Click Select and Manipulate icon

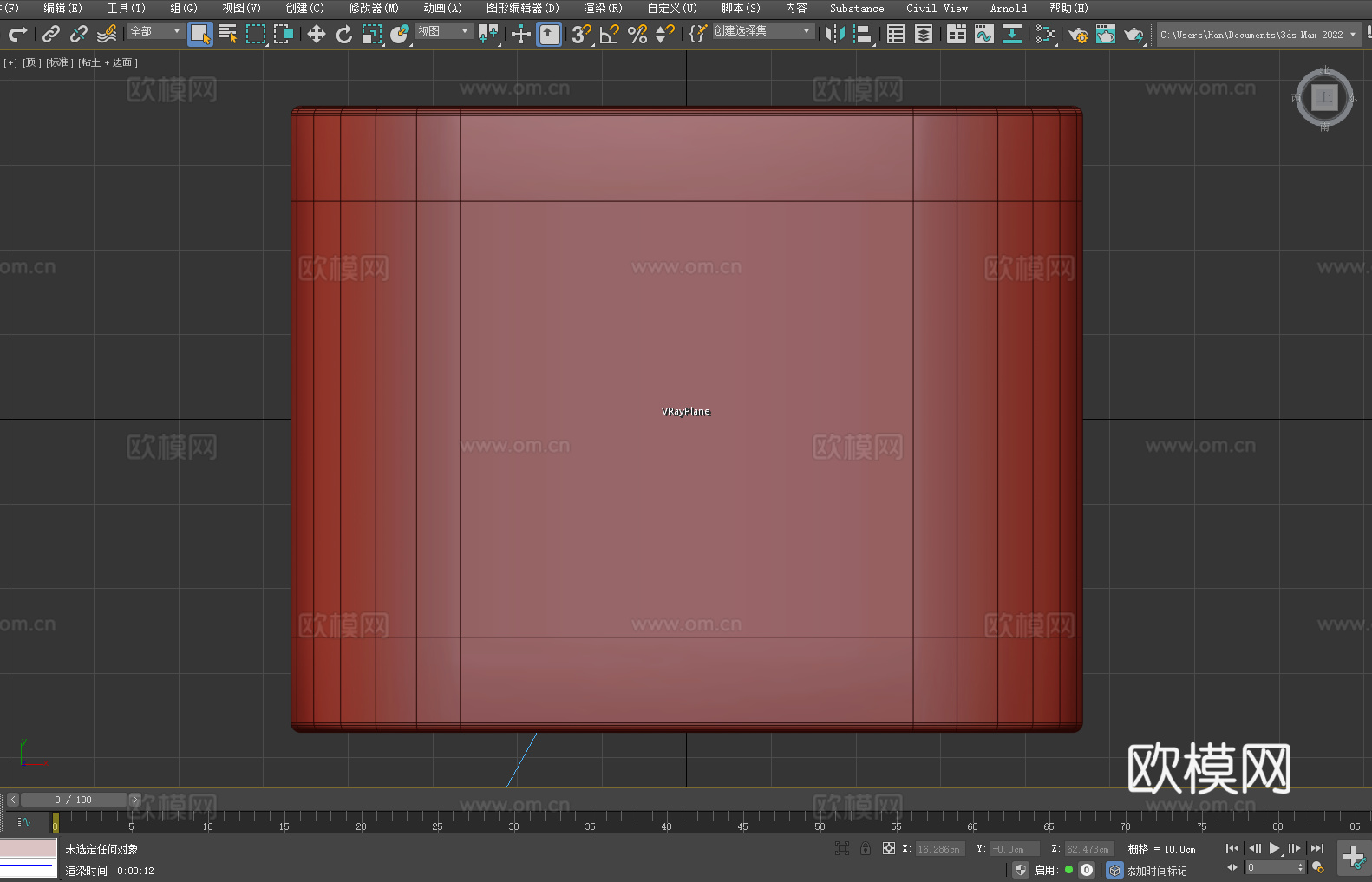(x=521, y=34)
